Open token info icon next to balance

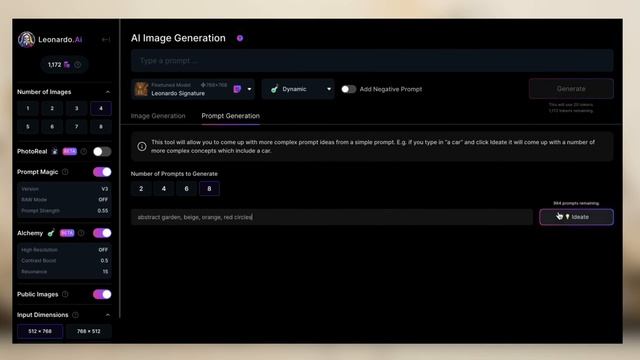[x=78, y=64]
